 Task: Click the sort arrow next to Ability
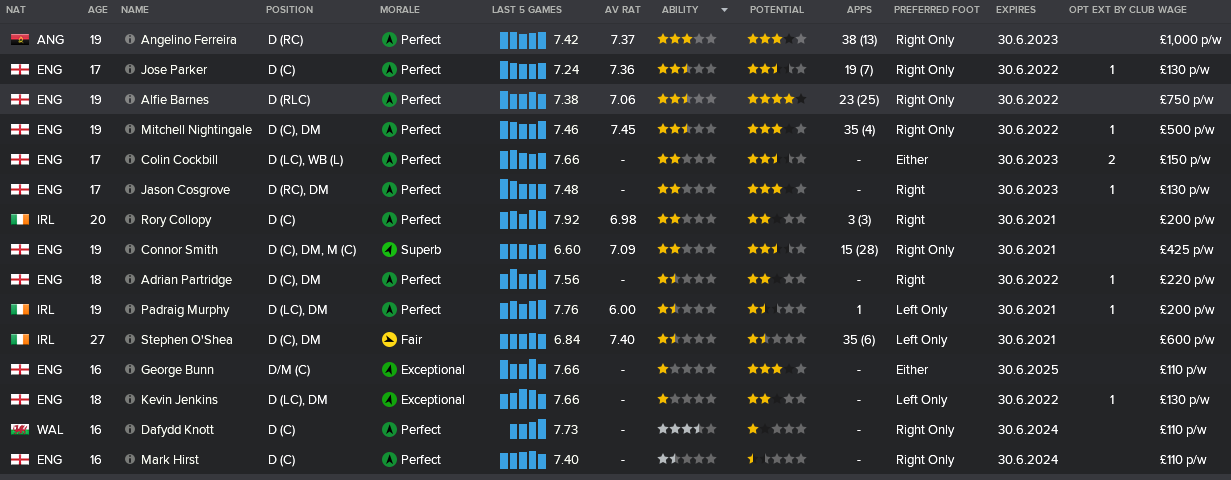point(724,10)
